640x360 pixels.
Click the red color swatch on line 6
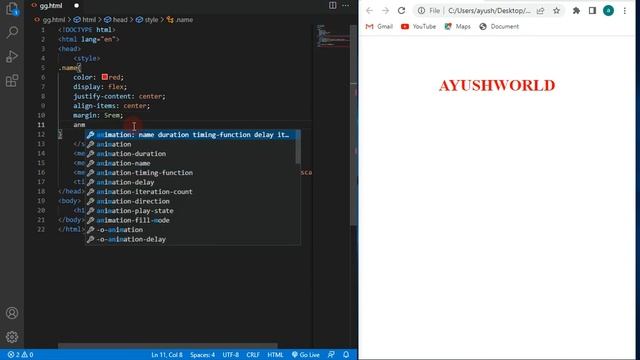click(x=104, y=77)
